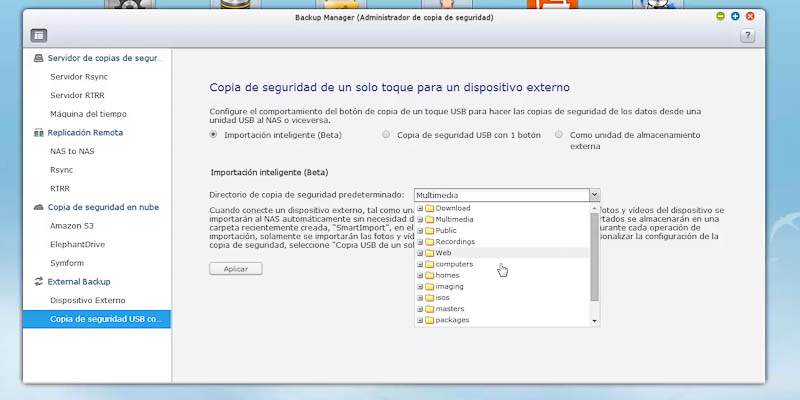The width and height of the screenshot is (800, 400).
Task: Choose the computers folder label
Action: coord(454,264)
